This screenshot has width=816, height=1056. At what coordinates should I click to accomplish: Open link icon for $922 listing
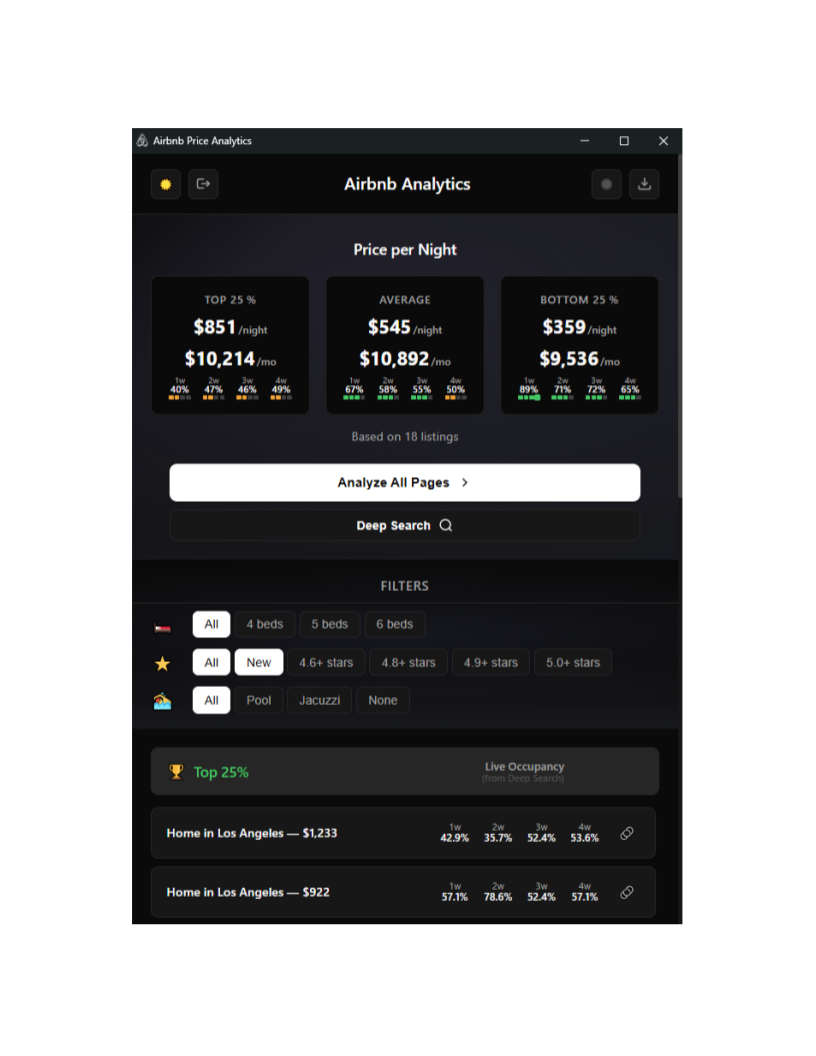pyautogui.click(x=627, y=892)
